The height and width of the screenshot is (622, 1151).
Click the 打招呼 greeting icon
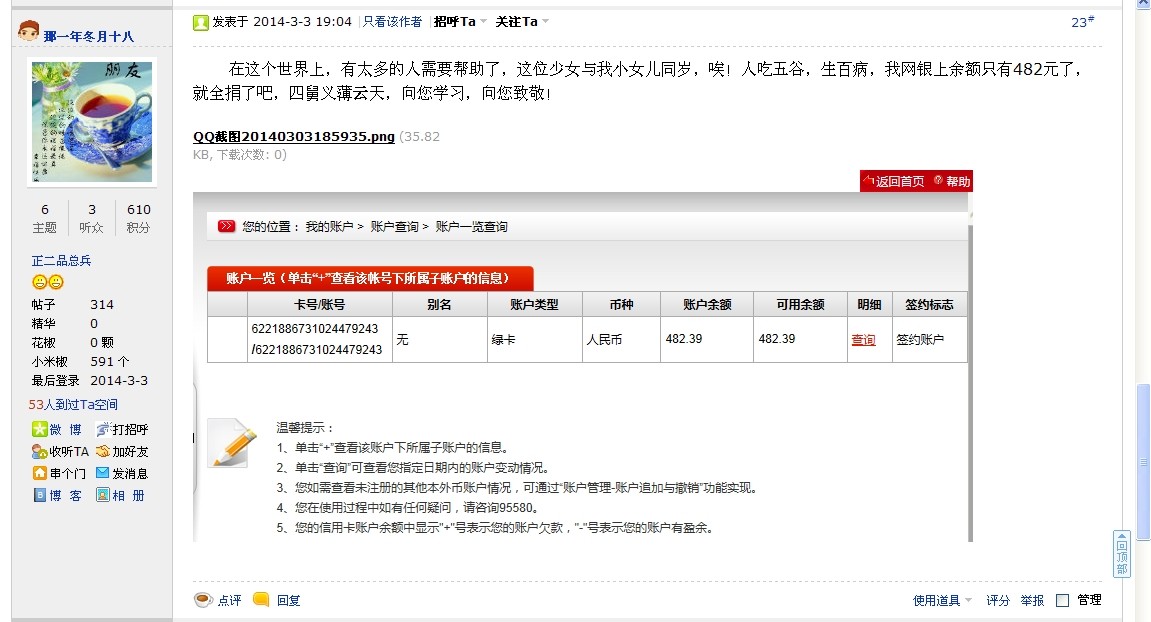pos(103,429)
